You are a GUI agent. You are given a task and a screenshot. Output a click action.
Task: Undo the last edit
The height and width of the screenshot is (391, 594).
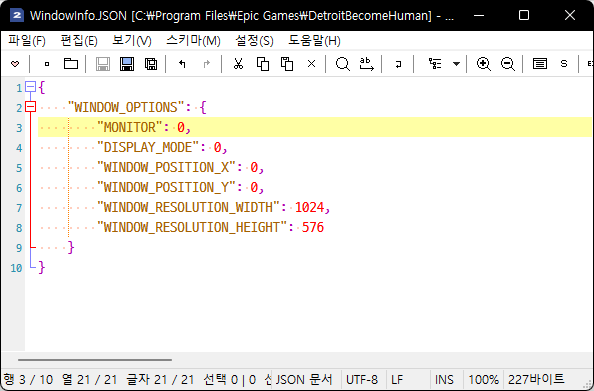pos(182,64)
